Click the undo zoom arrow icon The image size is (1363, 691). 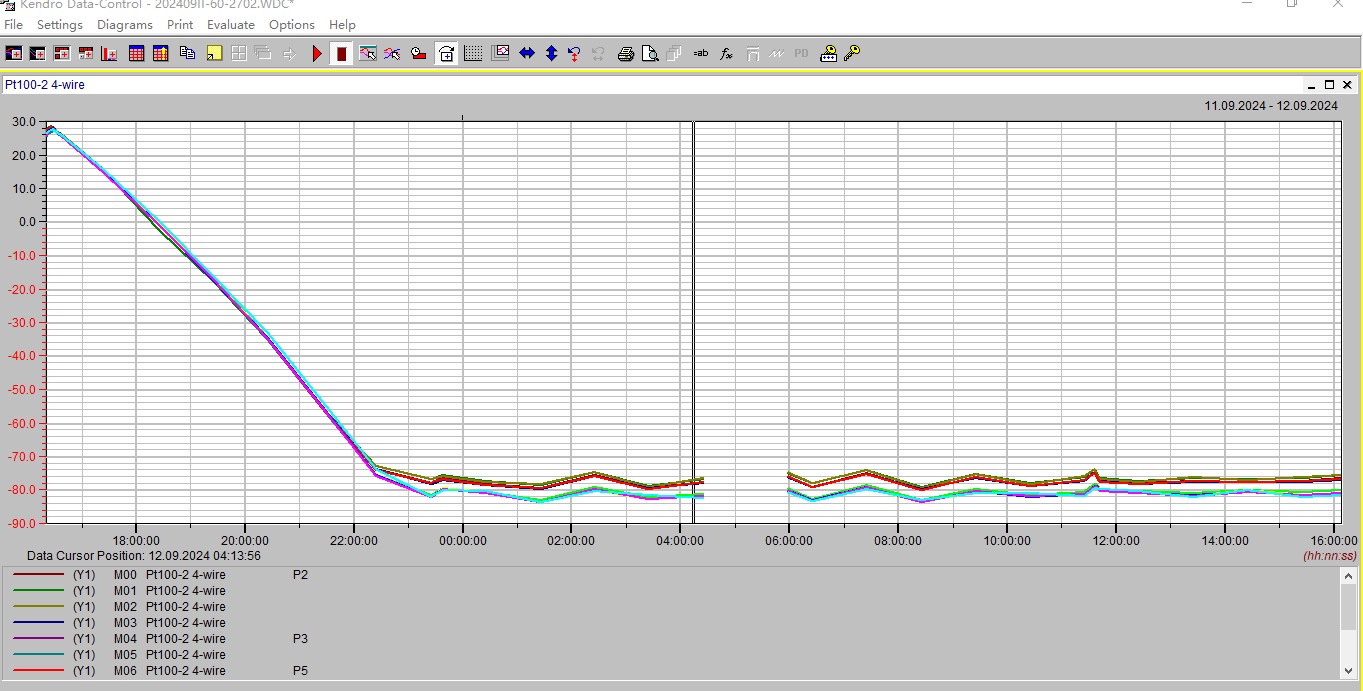575,54
